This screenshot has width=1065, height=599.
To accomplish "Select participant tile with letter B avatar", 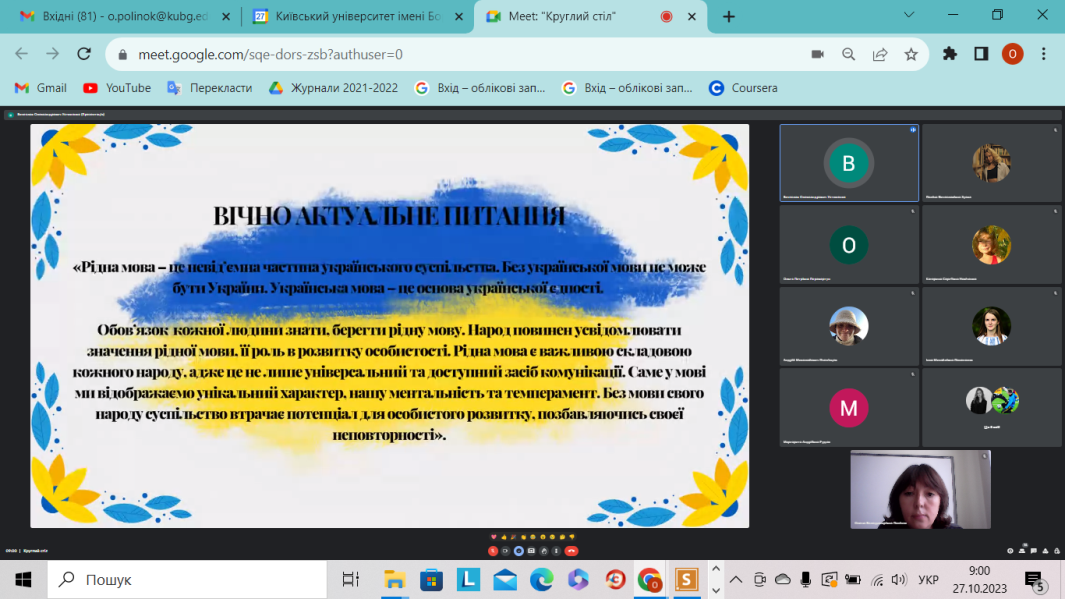I will point(849,163).
